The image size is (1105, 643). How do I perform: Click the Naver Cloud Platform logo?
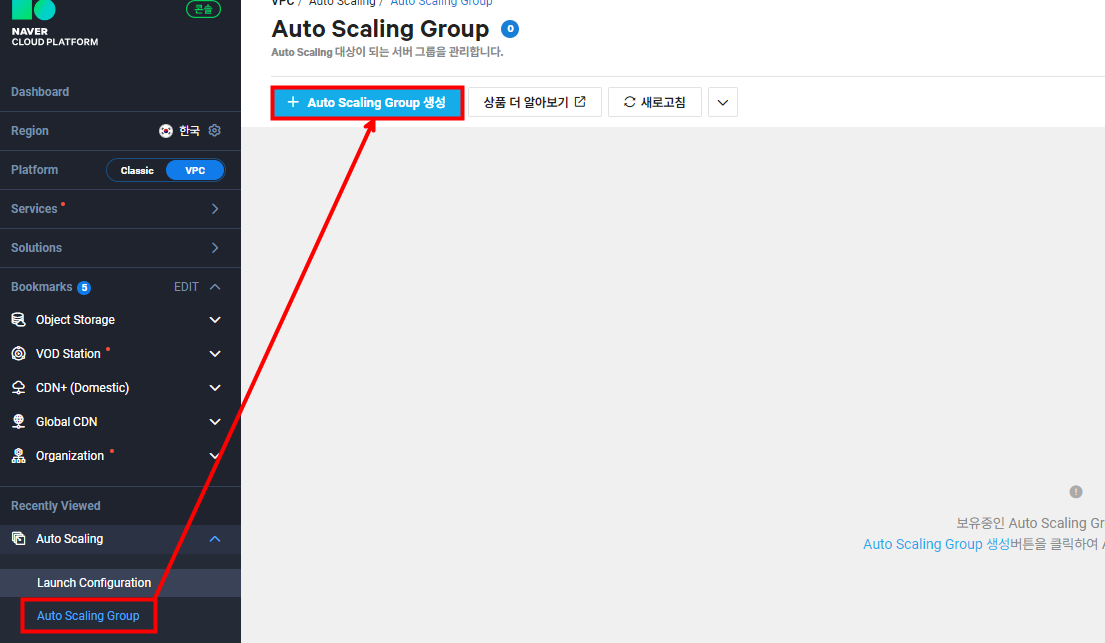point(54,23)
